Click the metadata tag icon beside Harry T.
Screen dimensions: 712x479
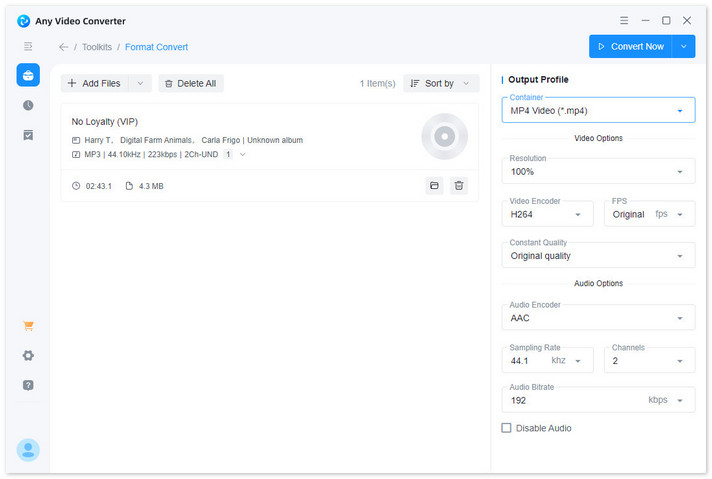click(x=76, y=140)
